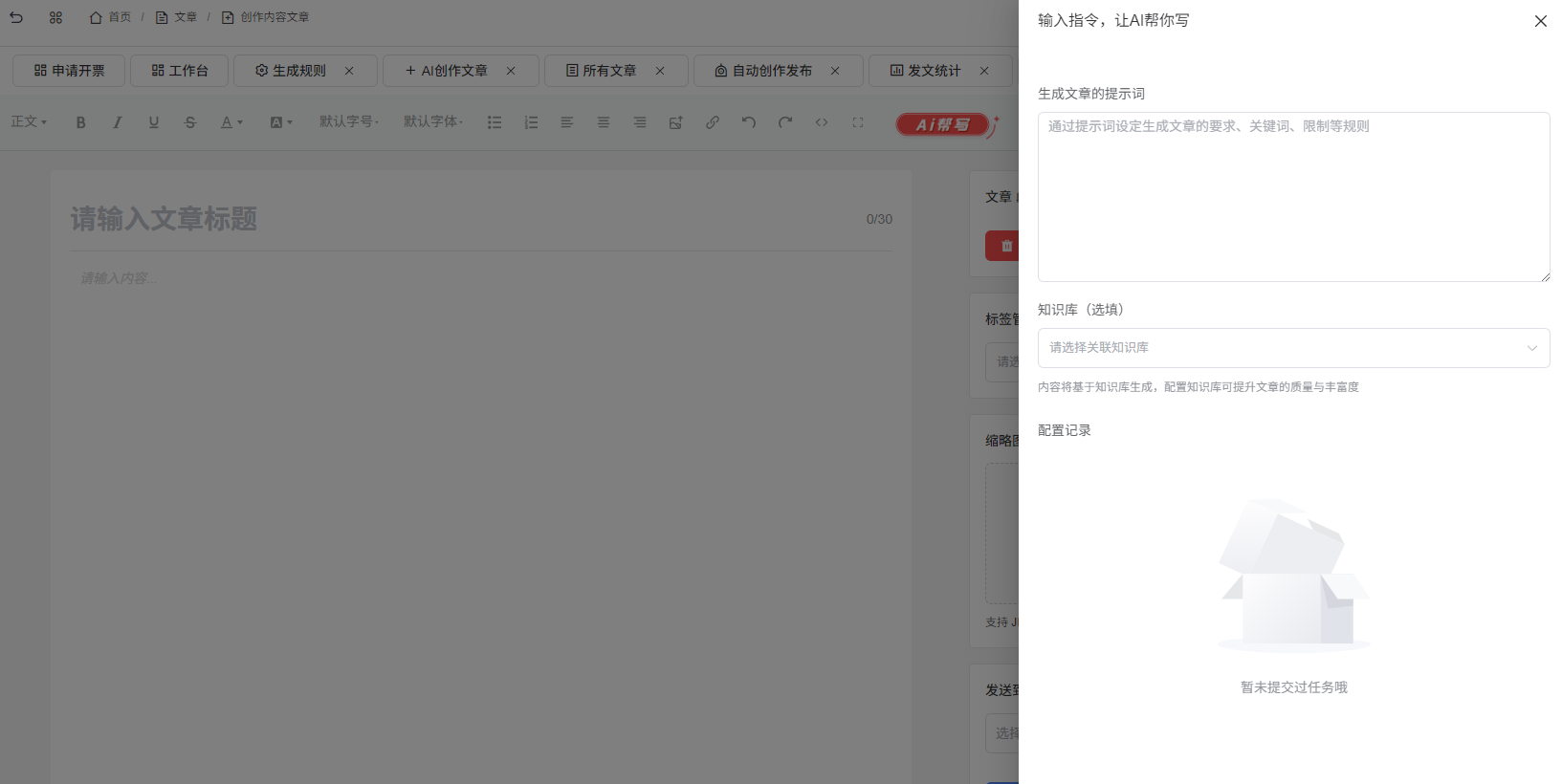The image size is (1562, 784).
Task: Insert a numbered list
Action: pyautogui.click(x=531, y=122)
